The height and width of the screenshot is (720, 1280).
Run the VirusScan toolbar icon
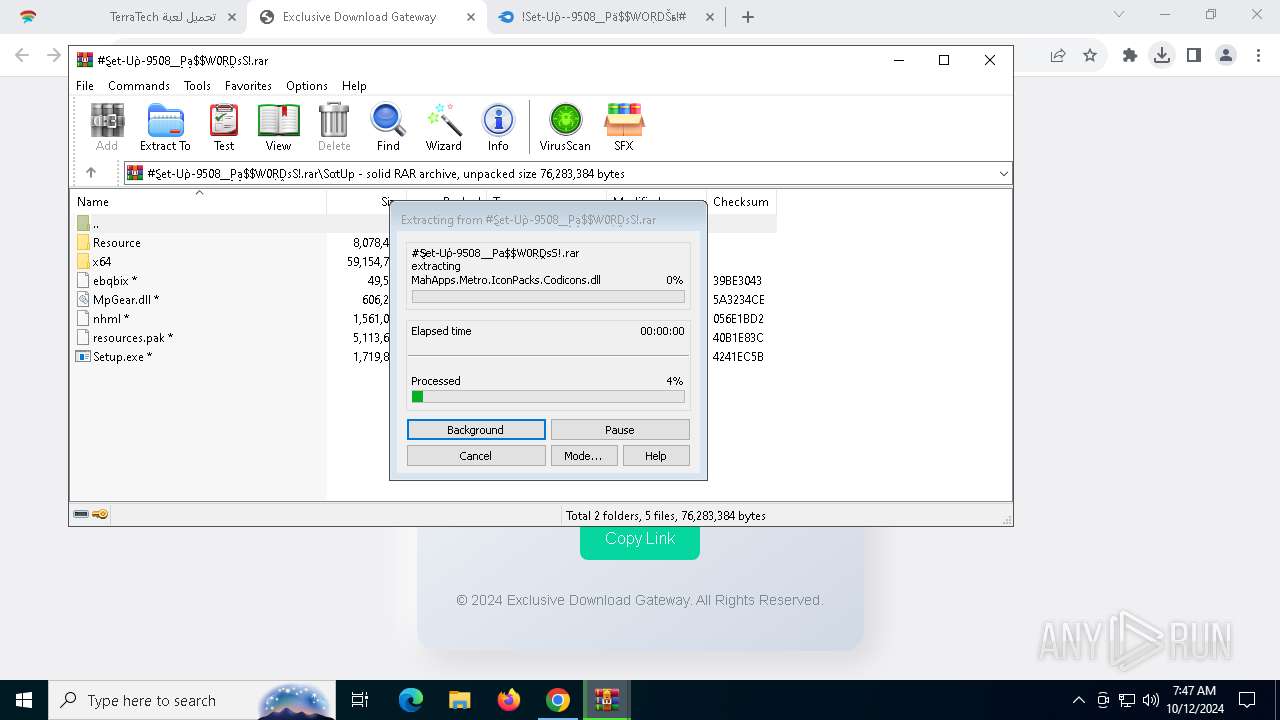pos(565,127)
